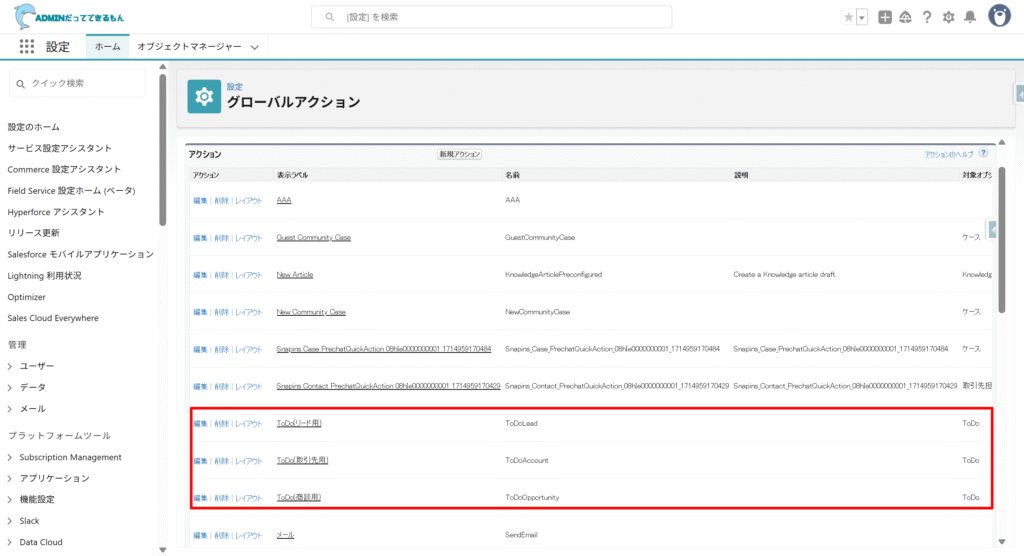Click 編集 for the AAA row
Viewport: 1024px width, 556px height.
point(200,201)
